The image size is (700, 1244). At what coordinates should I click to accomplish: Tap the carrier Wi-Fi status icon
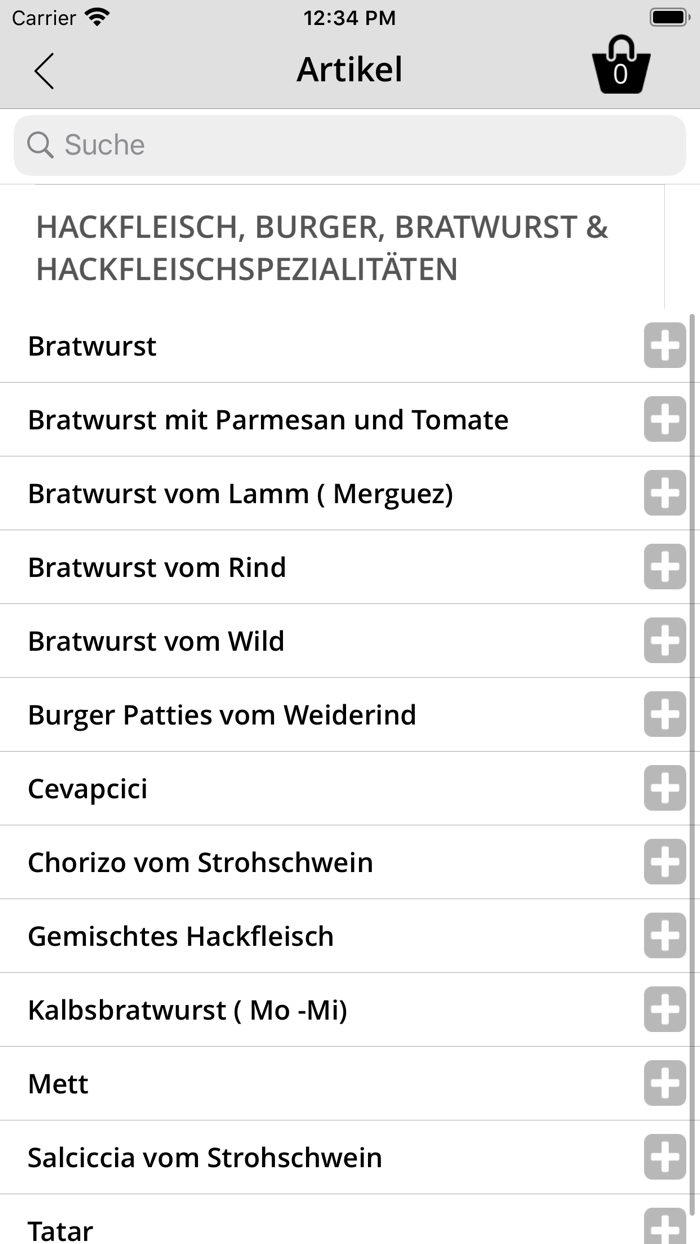(95, 16)
